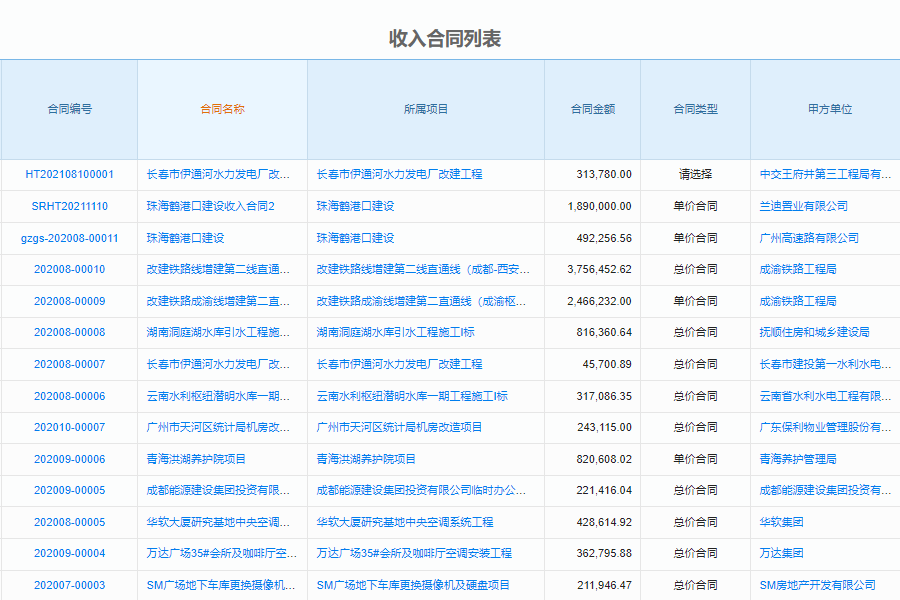Screen dimensions: 900x600
Task: Open party SM房地产开发有限公司
Action: click(817, 586)
